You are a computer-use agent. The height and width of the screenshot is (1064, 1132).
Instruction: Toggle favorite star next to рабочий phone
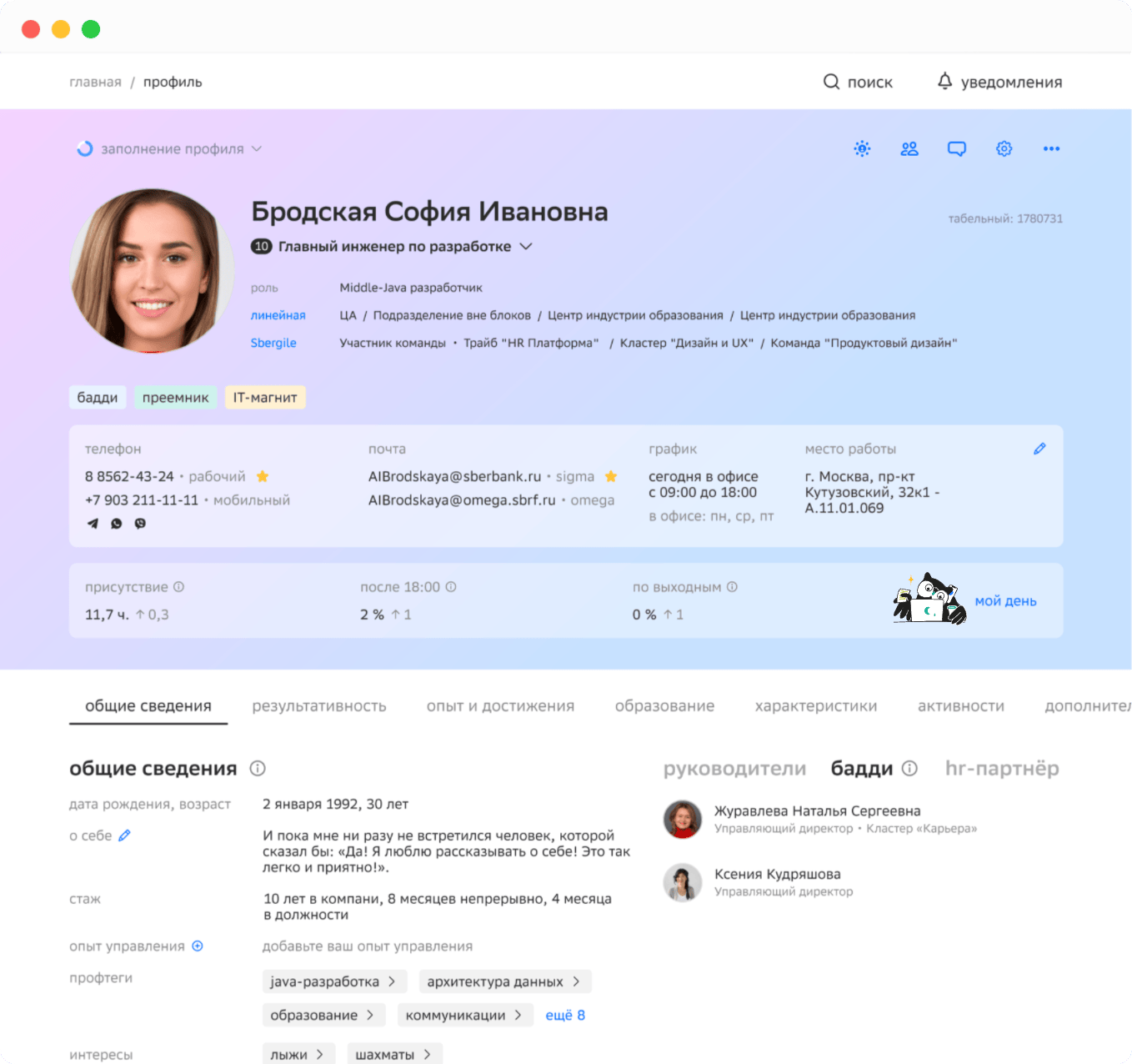click(263, 476)
